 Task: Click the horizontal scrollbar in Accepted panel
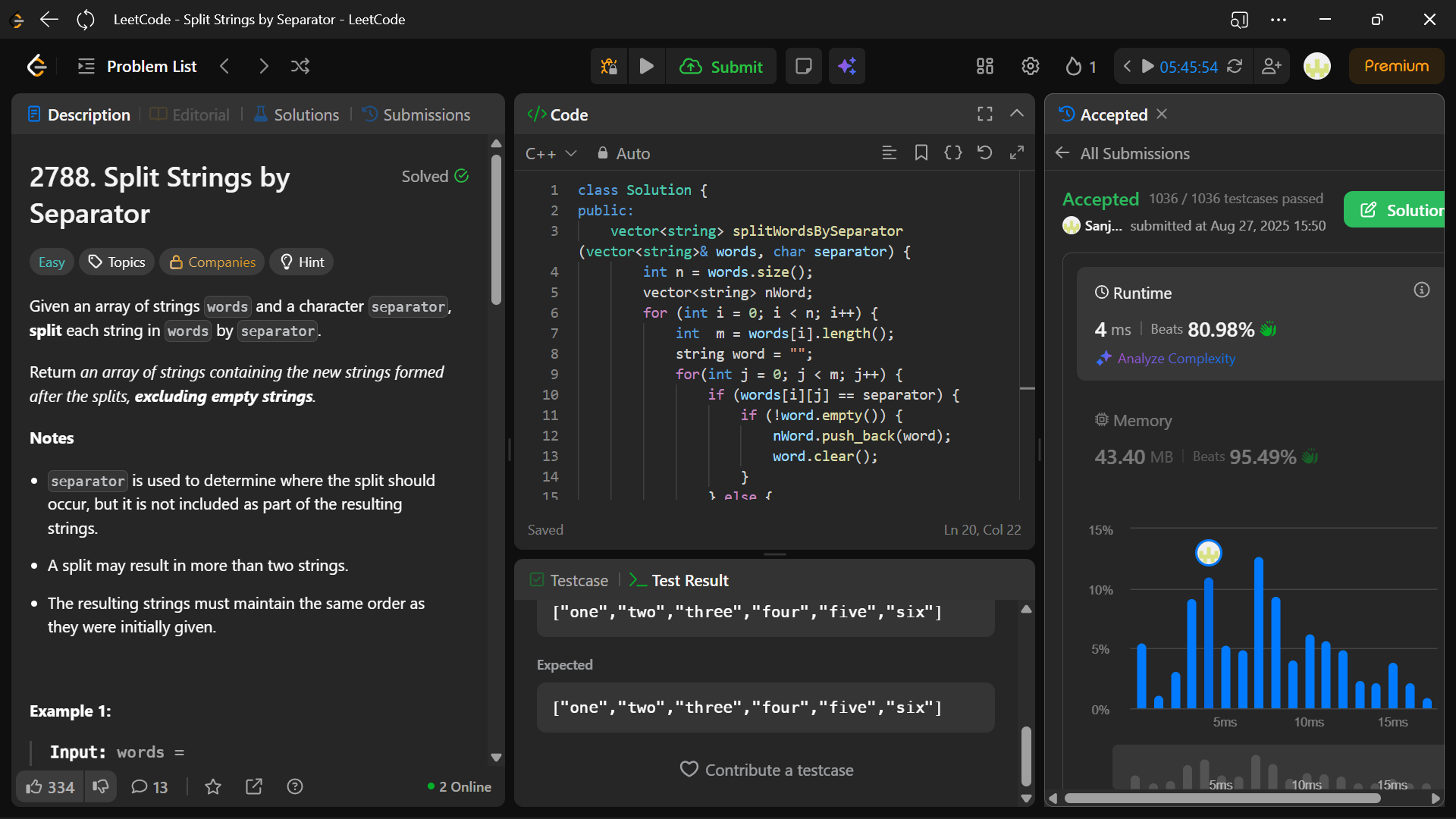click(x=1221, y=798)
